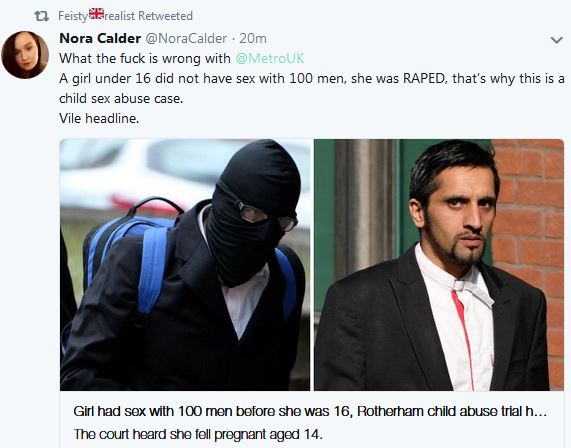Click the retweet arrows icon above the tweet
Viewport: 571px width, 448px height.
pos(41,16)
